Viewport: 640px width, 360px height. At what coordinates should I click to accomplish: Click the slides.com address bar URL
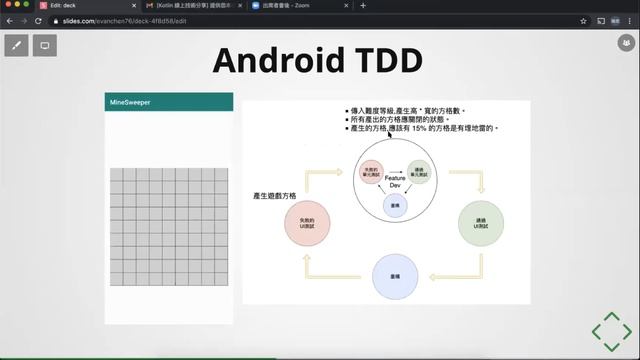124,21
